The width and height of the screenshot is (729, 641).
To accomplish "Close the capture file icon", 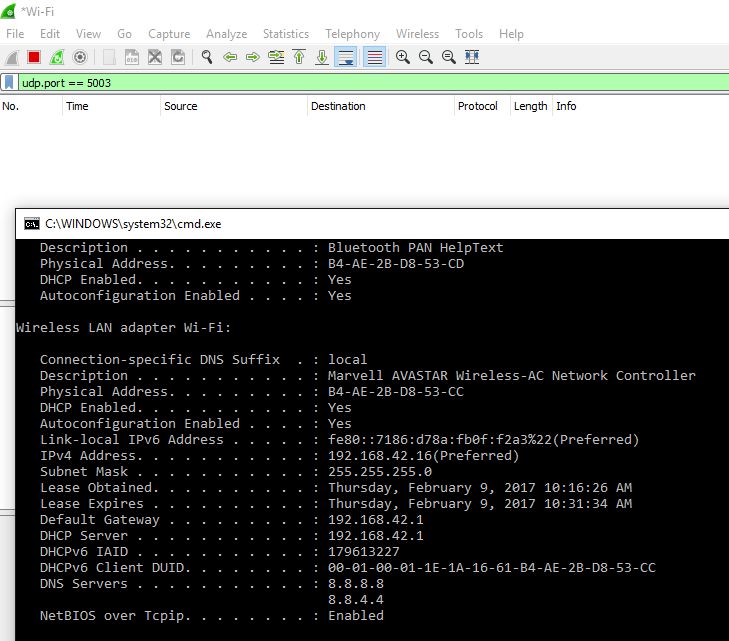I will [155, 57].
